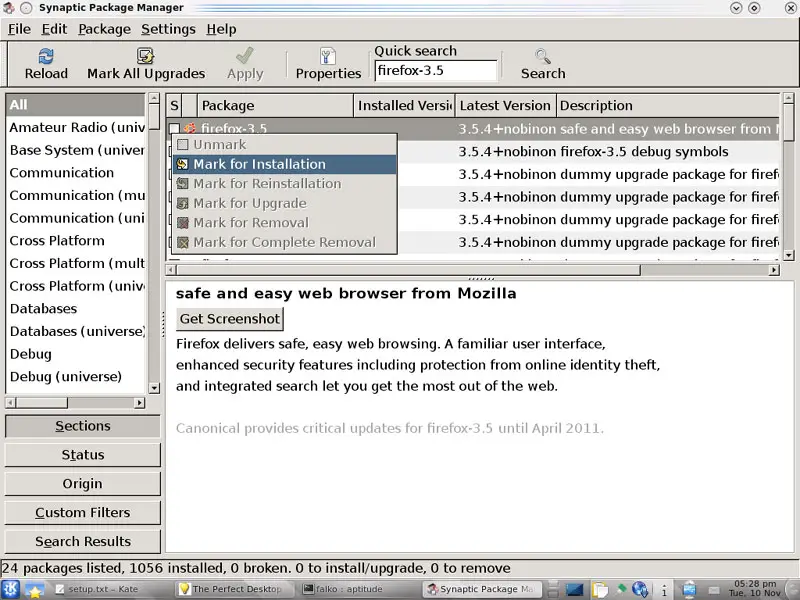This screenshot has height=600, width=800.
Task: Toggle the firefox-3.5 package status checkbox
Action: (x=174, y=128)
